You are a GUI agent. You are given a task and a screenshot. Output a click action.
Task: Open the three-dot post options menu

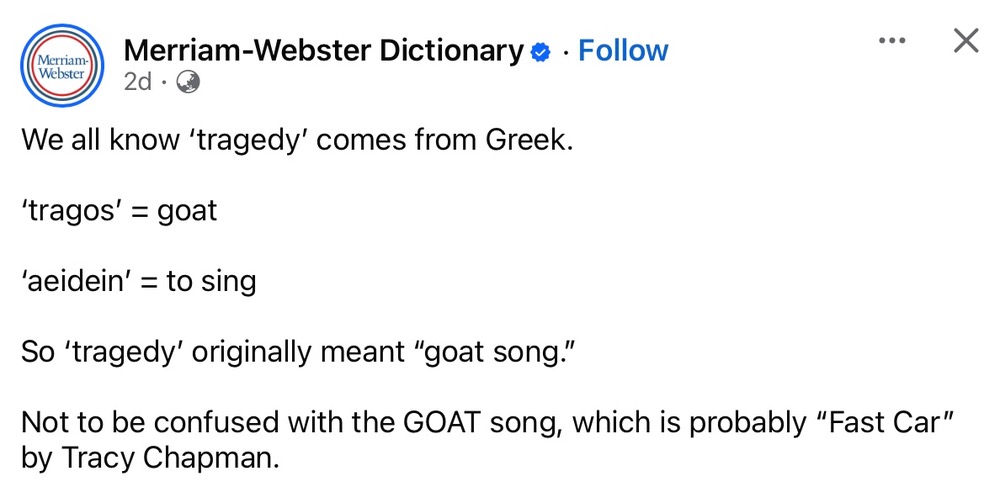[891, 41]
